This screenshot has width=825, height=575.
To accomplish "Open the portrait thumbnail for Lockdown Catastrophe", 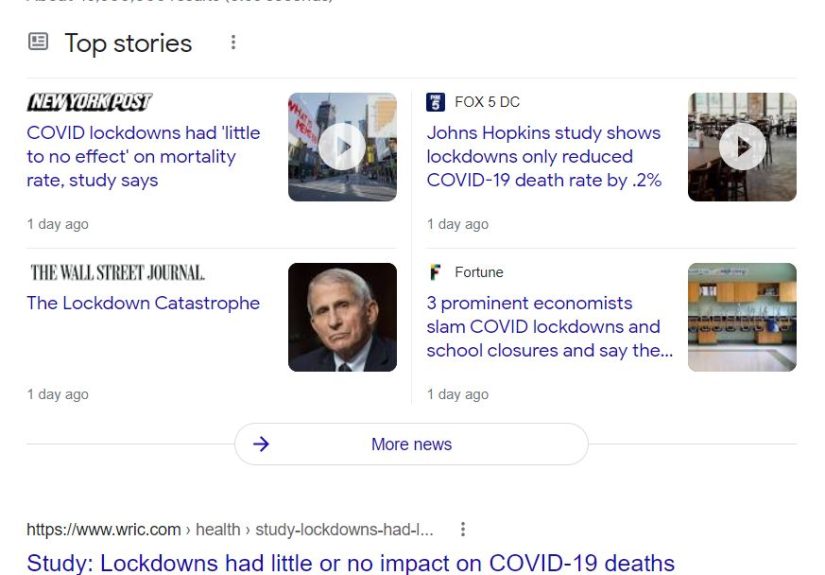I will click(x=342, y=317).
